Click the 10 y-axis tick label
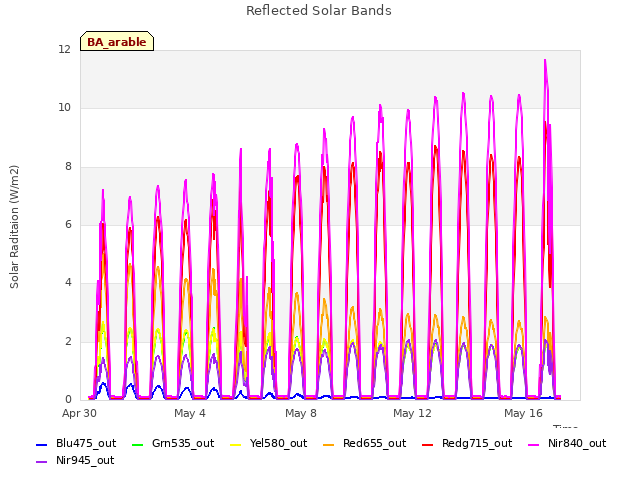The image size is (640, 480). coord(64,108)
